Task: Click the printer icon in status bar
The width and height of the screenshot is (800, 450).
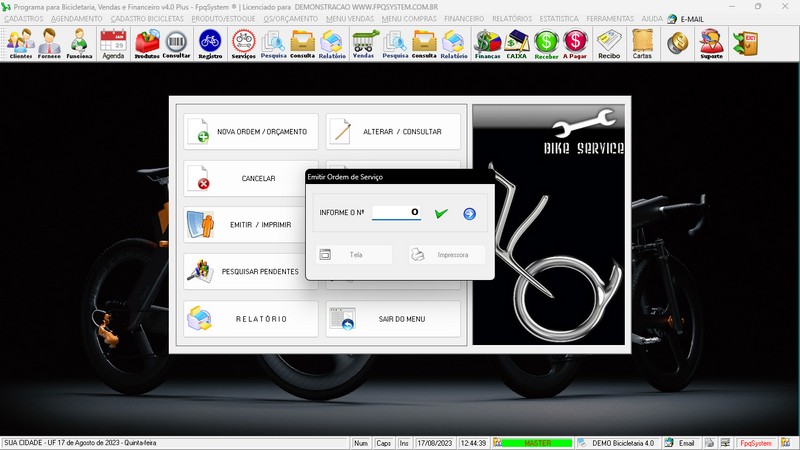Action: (x=709, y=443)
